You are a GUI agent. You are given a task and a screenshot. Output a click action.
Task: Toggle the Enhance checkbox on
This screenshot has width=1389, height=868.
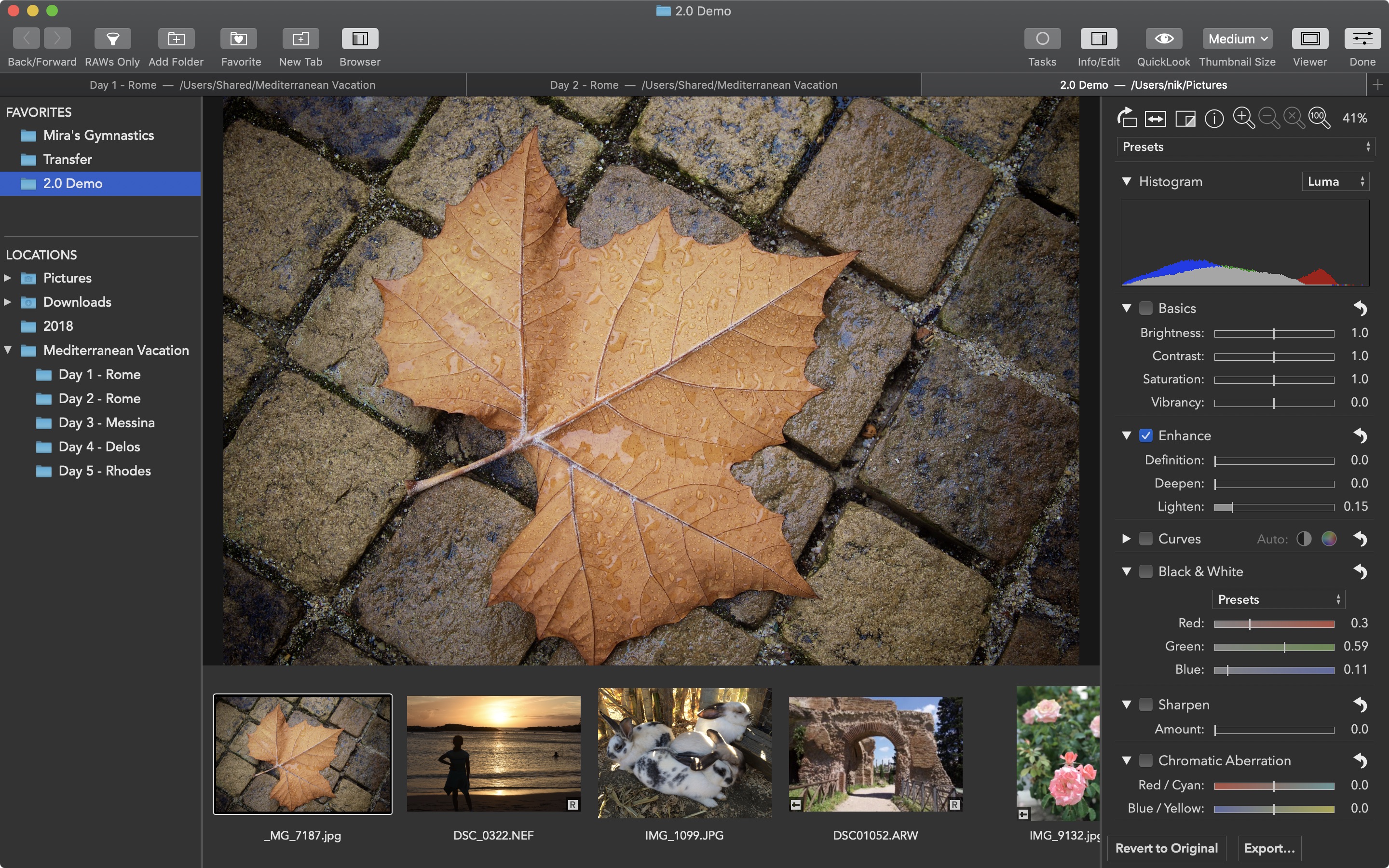1145,435
